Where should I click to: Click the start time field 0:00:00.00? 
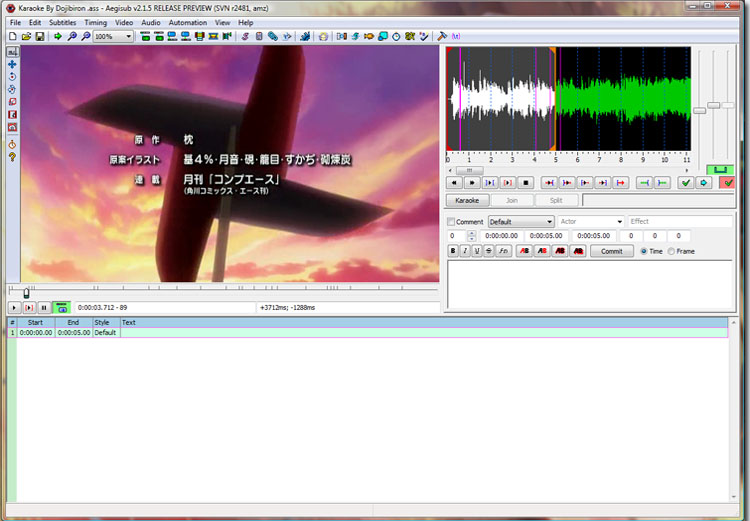[501, 236]
